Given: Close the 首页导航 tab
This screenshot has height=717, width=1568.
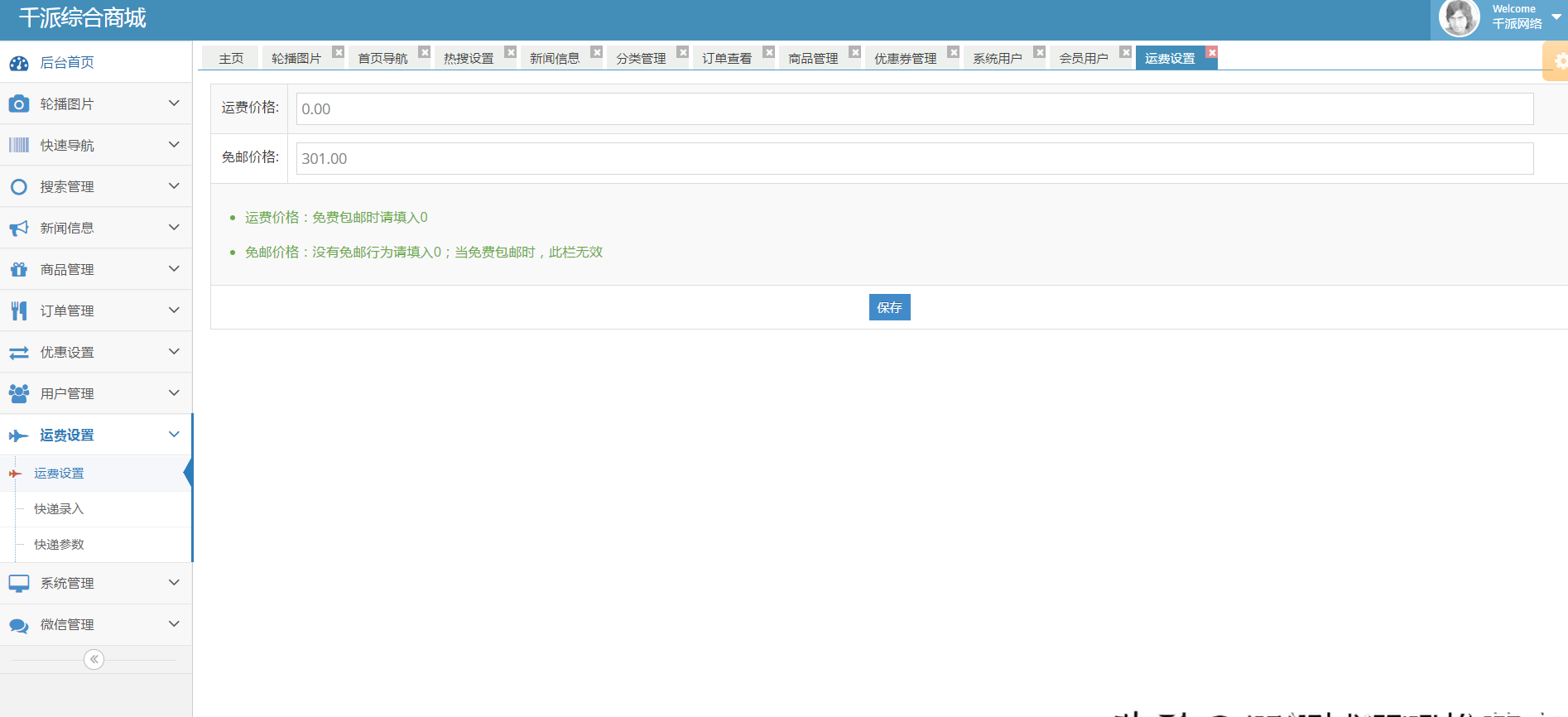Looking at the screenshot, I should [425, 52].
